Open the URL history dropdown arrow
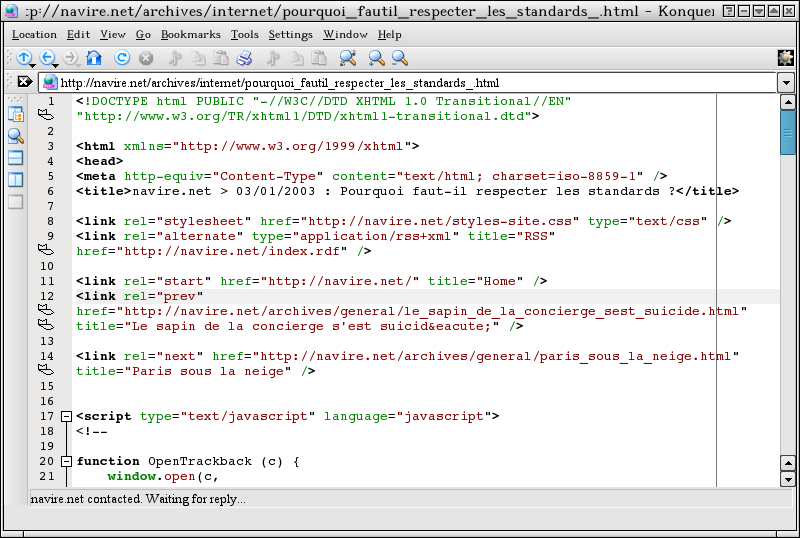The width and height of the screenshot is (800, 538). [786, 83]
